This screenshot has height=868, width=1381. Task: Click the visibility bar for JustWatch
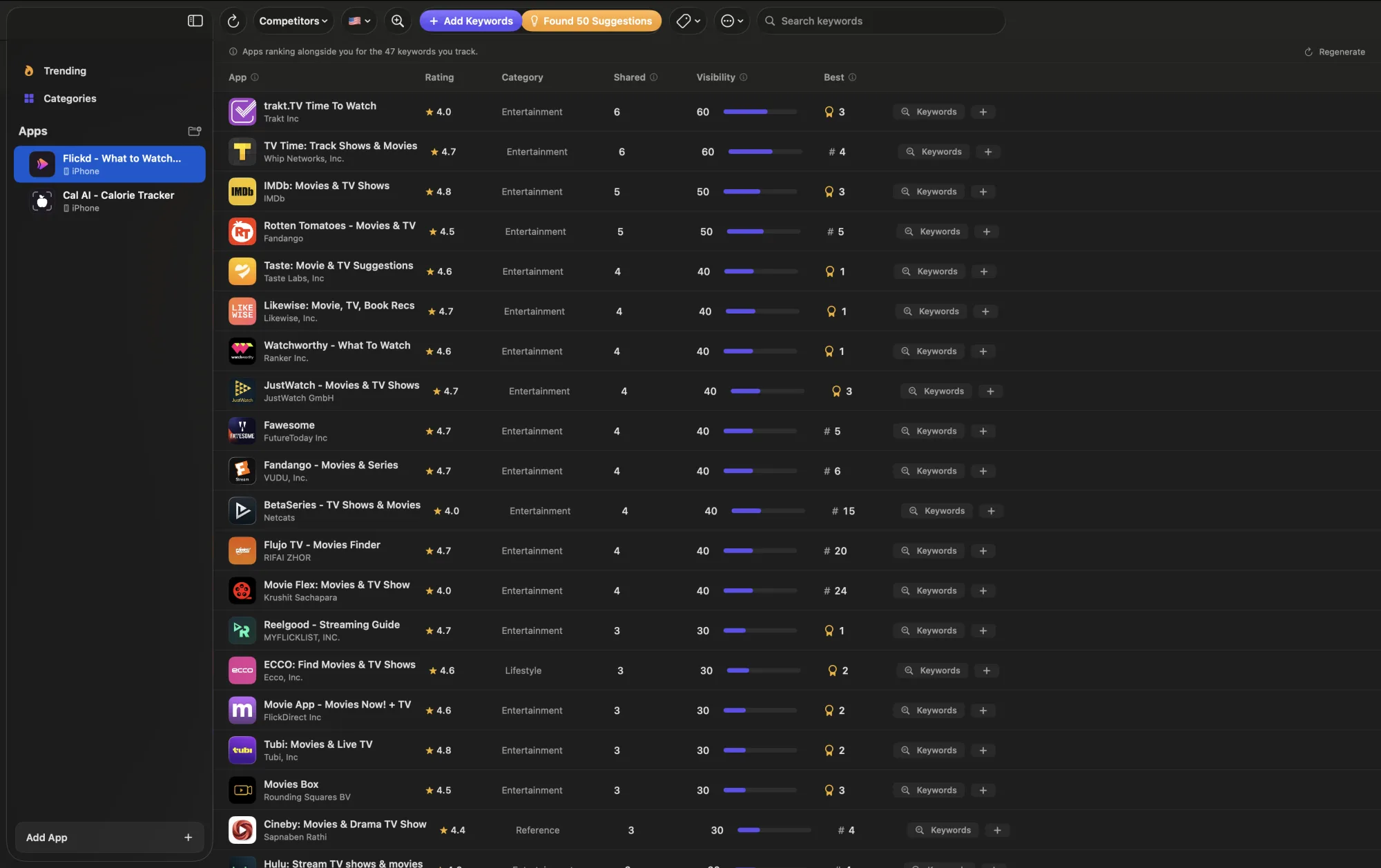point(767,391)
